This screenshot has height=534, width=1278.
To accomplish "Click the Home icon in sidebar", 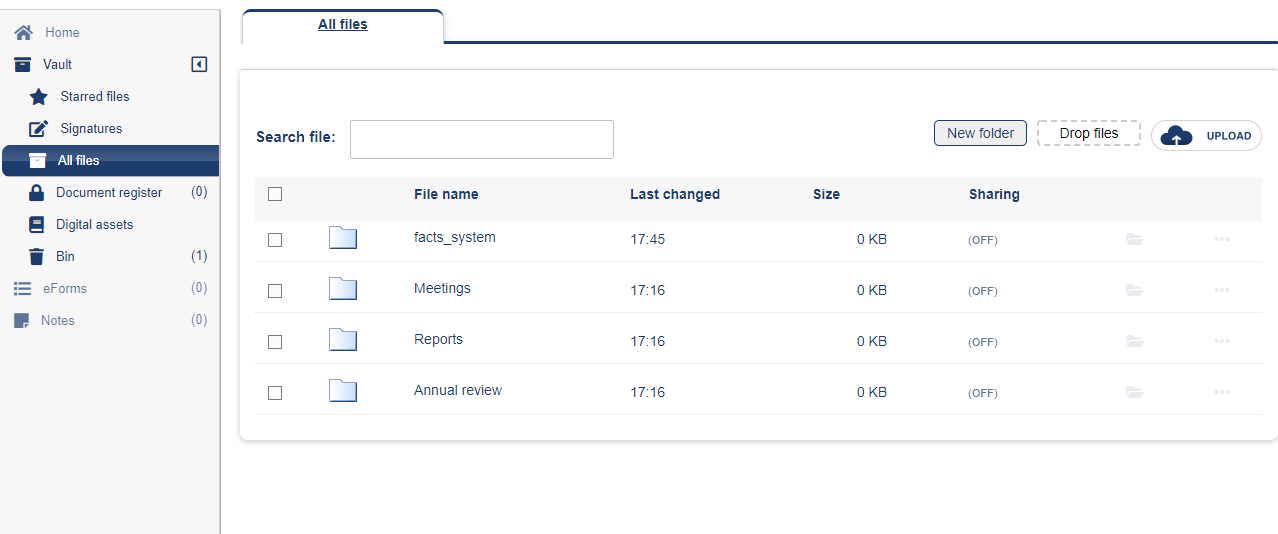I will pyautogui.click(x=23, y=32).
